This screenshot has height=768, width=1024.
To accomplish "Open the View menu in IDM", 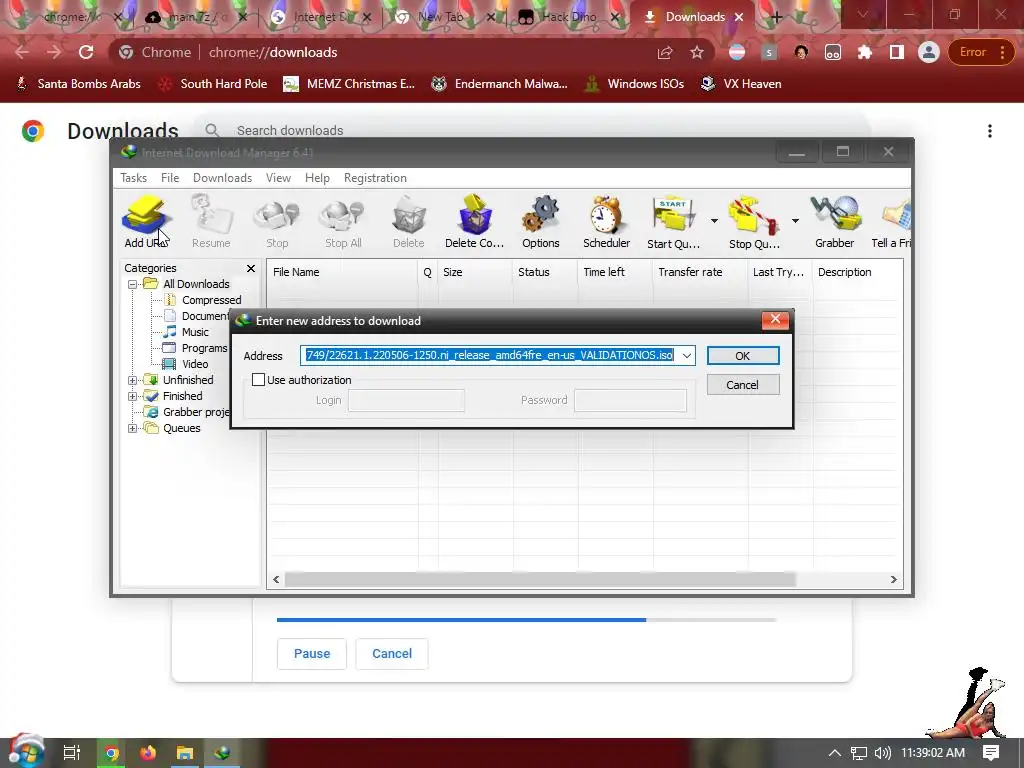I will coord(278,178).
